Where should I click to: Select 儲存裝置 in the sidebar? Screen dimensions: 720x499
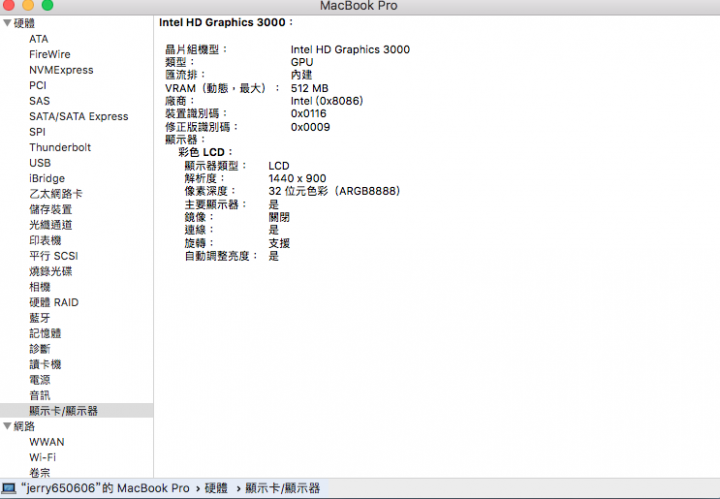tap(51, 209)
